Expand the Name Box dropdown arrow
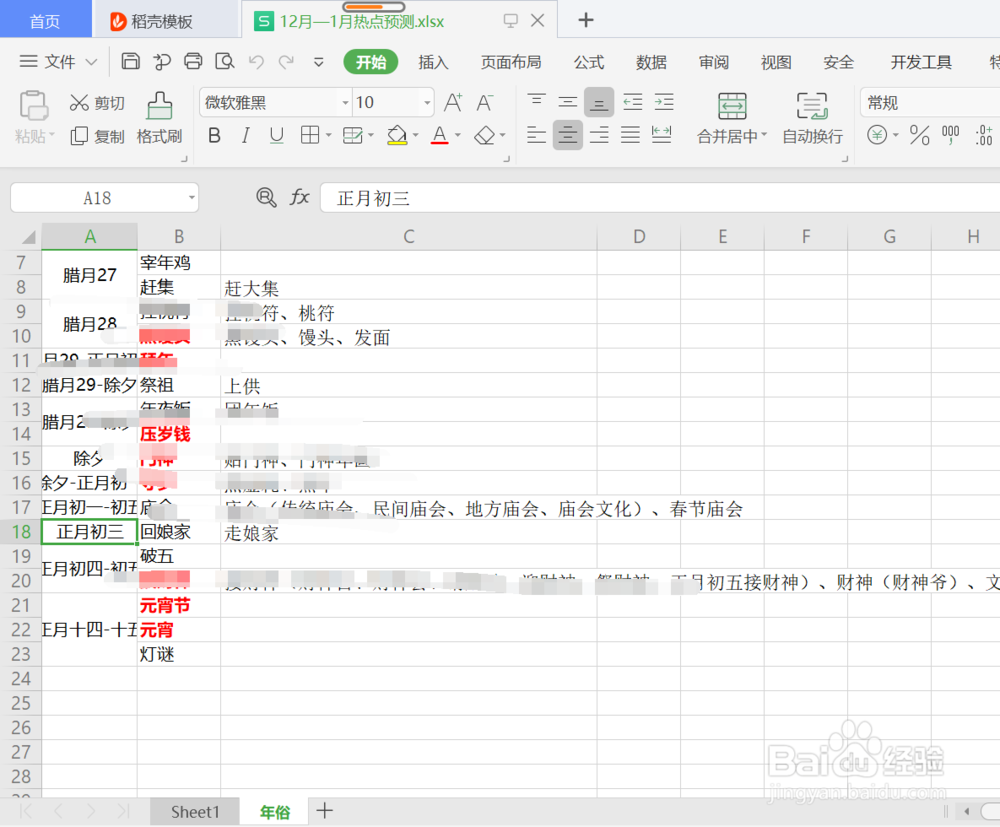The height and width of the screenshot is (827, 1000). 191,198
